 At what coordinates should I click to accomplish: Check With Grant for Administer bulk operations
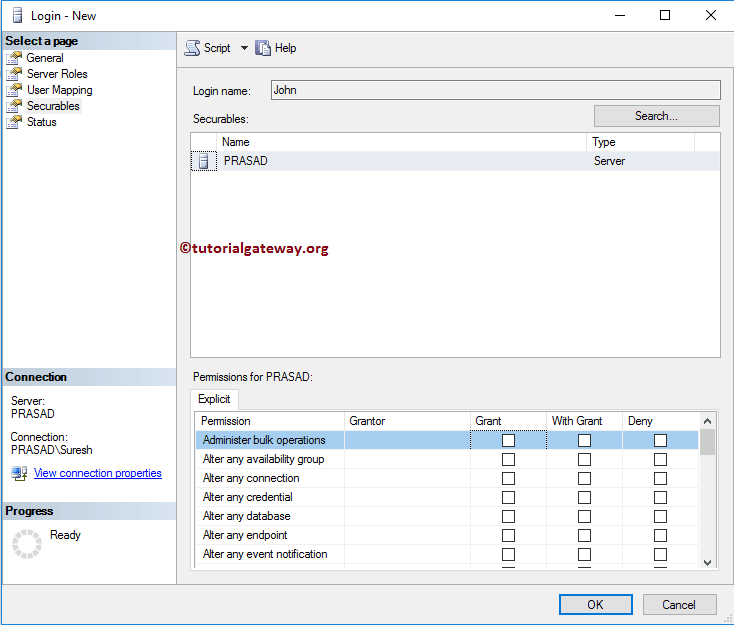(x=584, y=441)
